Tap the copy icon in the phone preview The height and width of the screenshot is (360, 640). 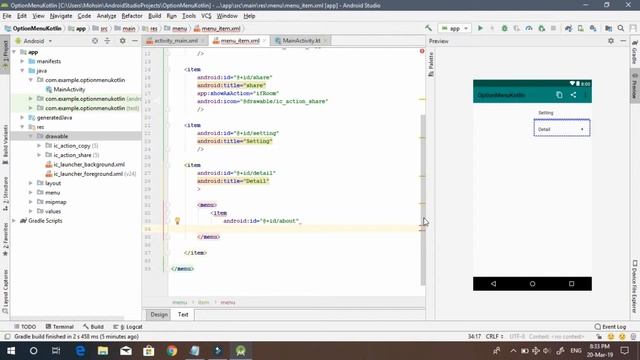pyautogui.click(x=559, y=95)
